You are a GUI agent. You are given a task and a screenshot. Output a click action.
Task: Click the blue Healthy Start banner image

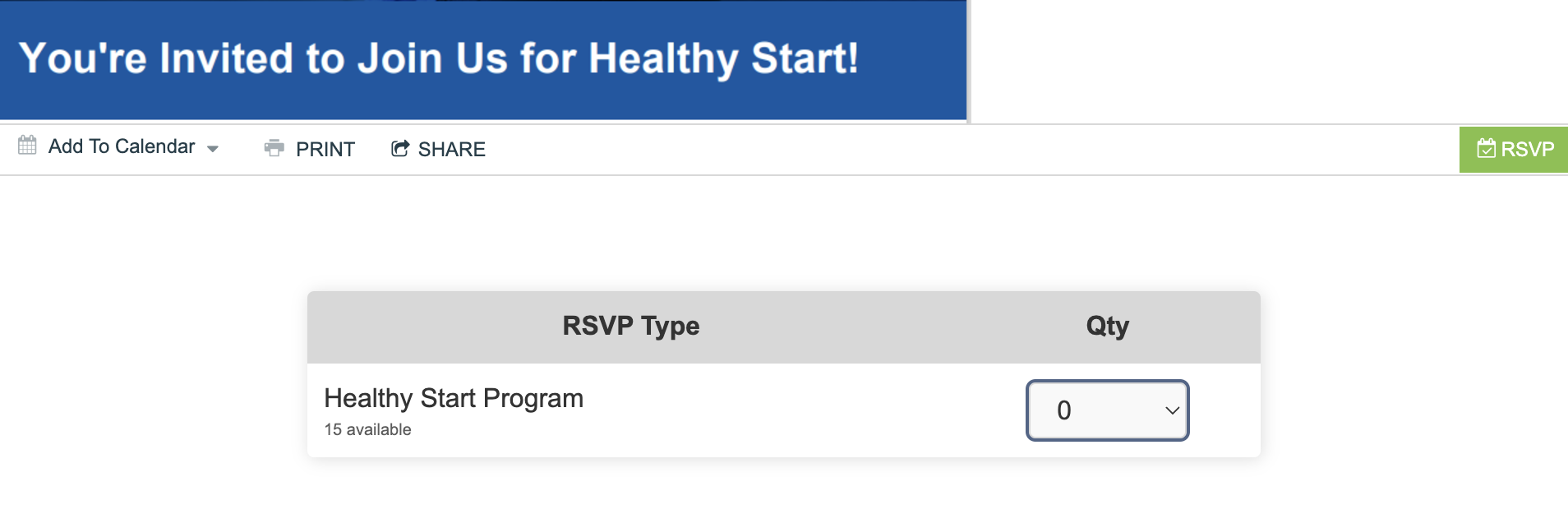point(483,60)
